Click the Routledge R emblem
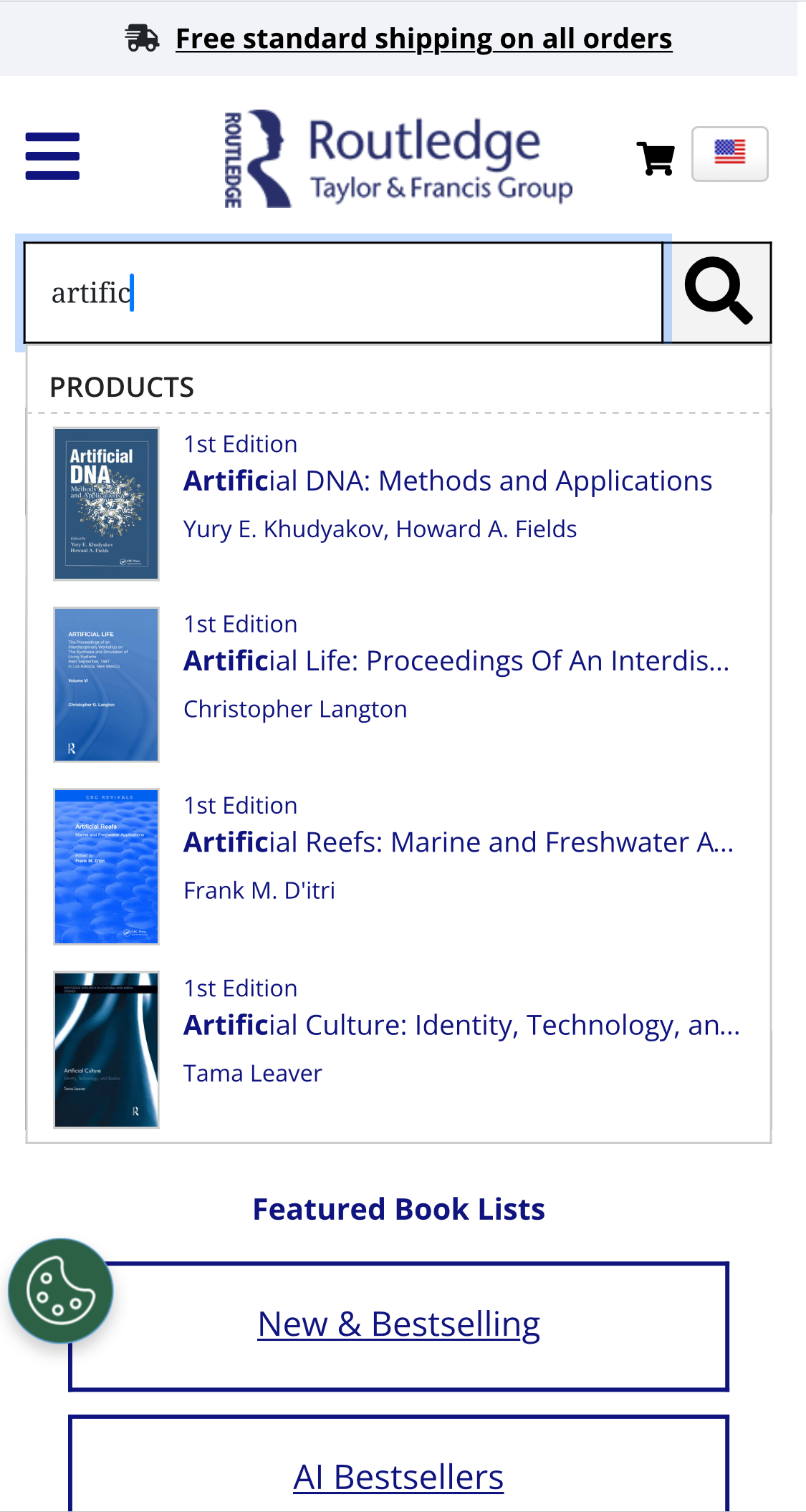This screenshot has width=806, height=1512. [x=258, y=156]
